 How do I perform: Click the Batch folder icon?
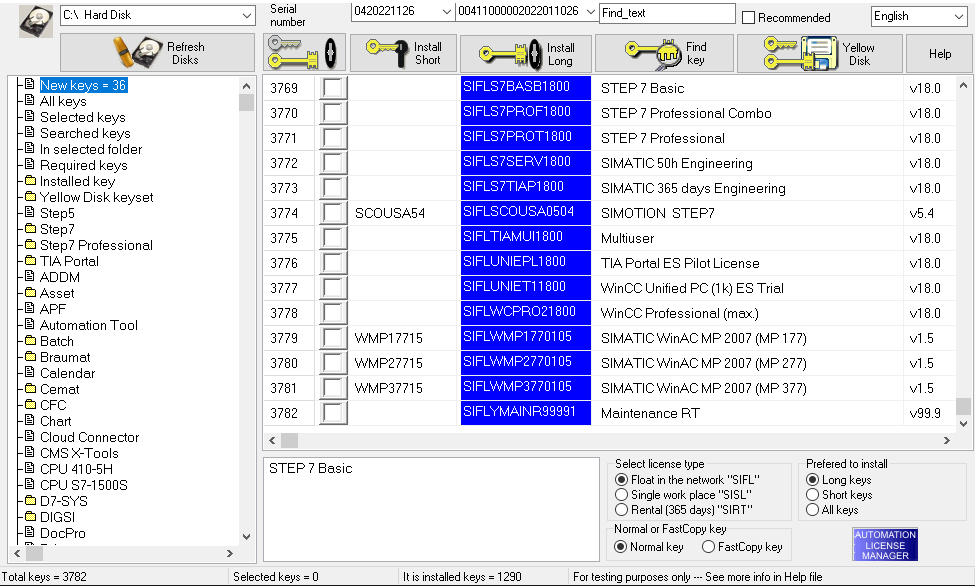pyautogui.click(x=30, y=340)
